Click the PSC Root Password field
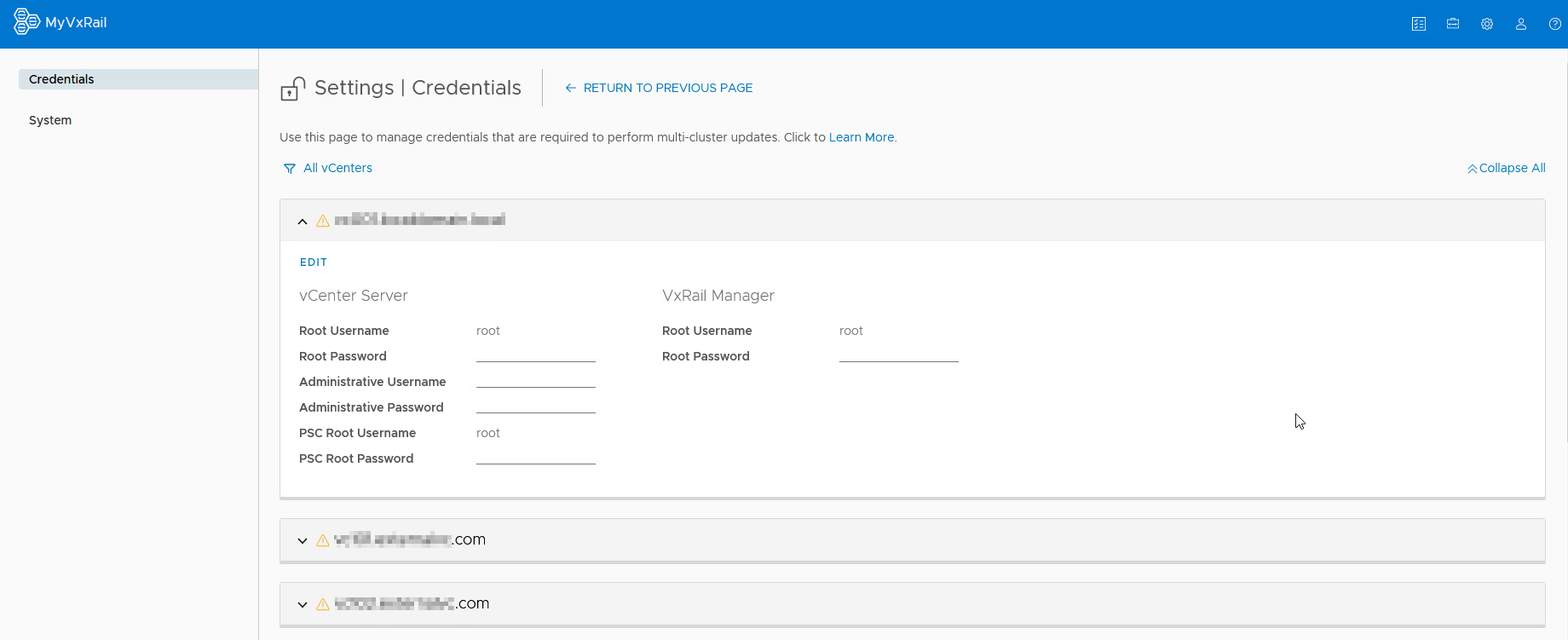Image resolution: width=1568 pixels, height=640 pixels. 536,458
